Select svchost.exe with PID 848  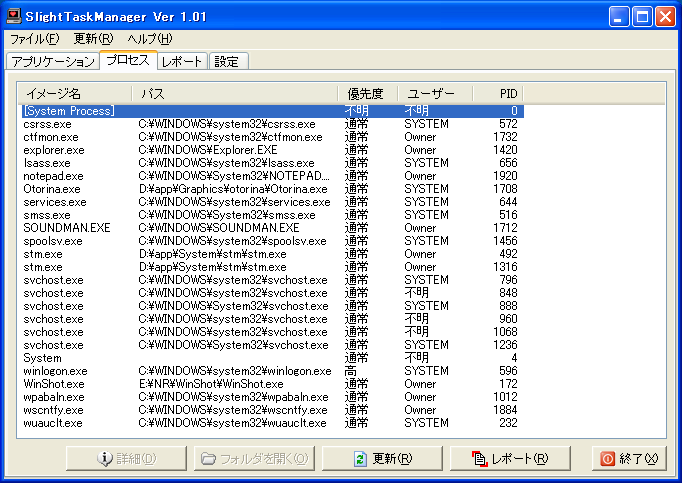(273, 293)
